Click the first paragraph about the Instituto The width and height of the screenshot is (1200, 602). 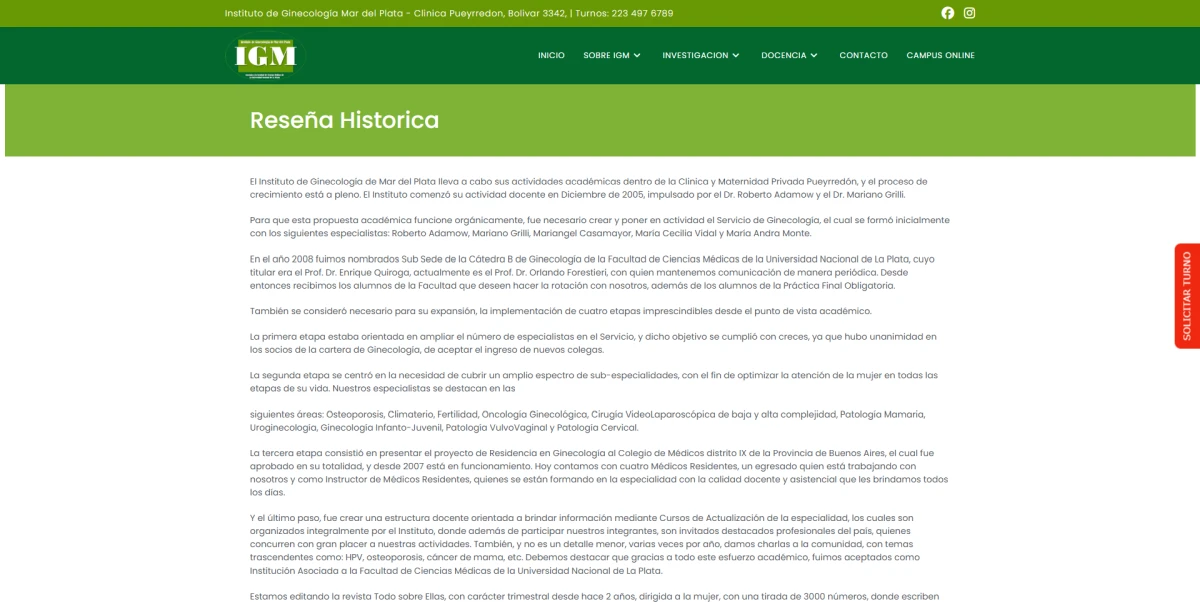click(589, 188)
